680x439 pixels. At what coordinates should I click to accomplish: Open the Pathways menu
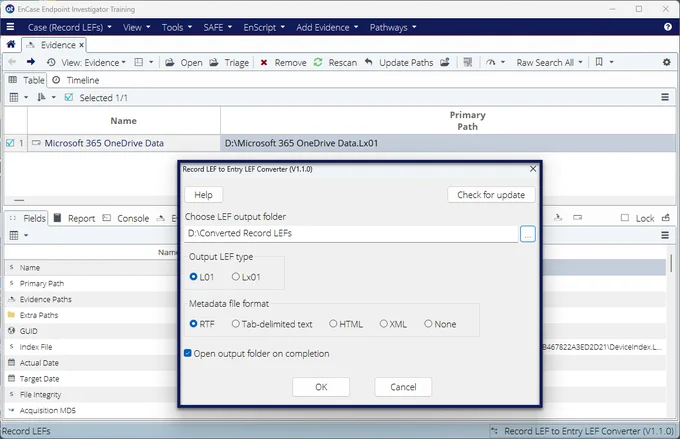[x=393, y=27]
